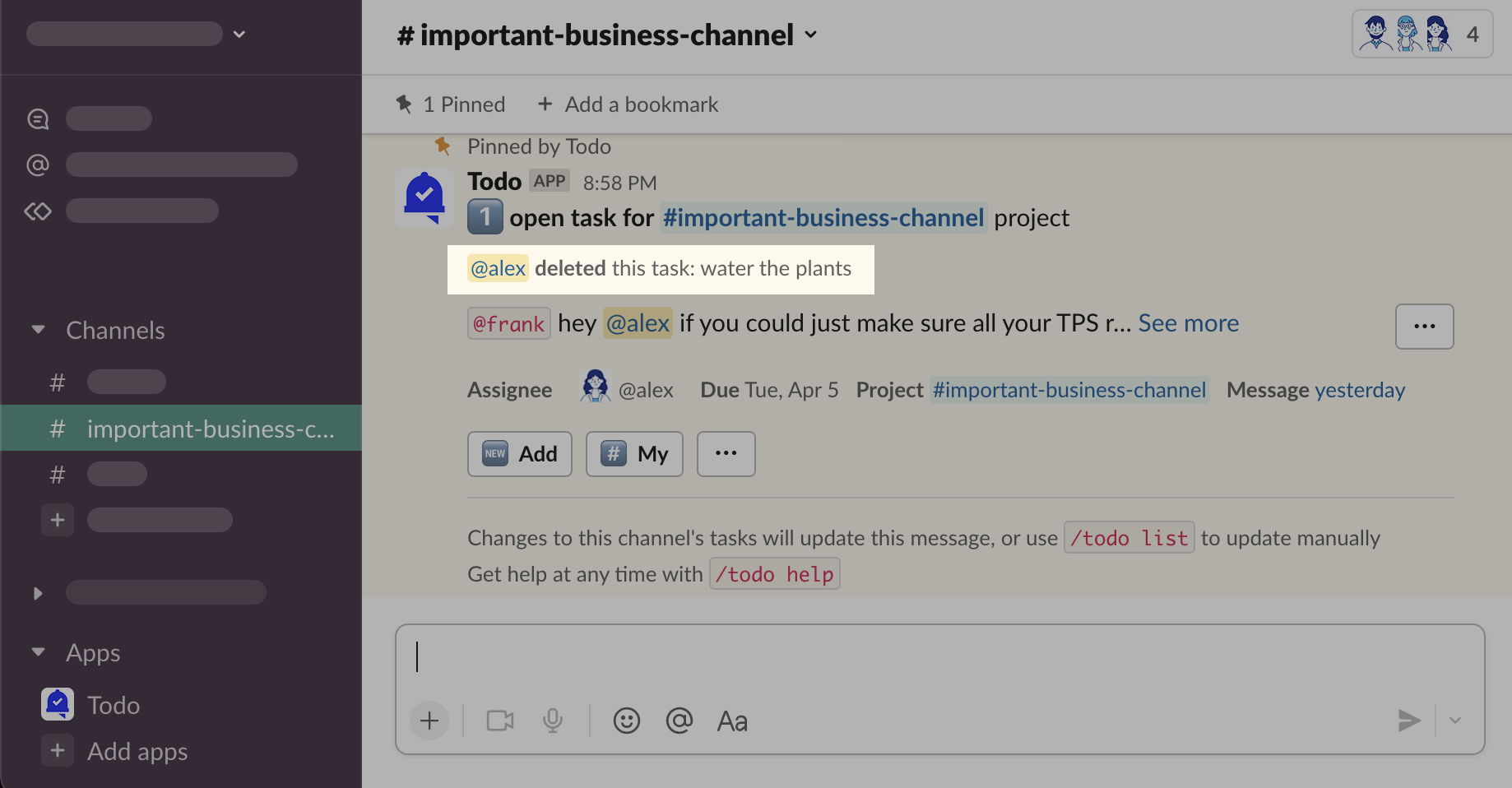Click the emoji picker smiley icon
The height and width of the screenshot is (788, 1512).
click(x=626, y=721)
